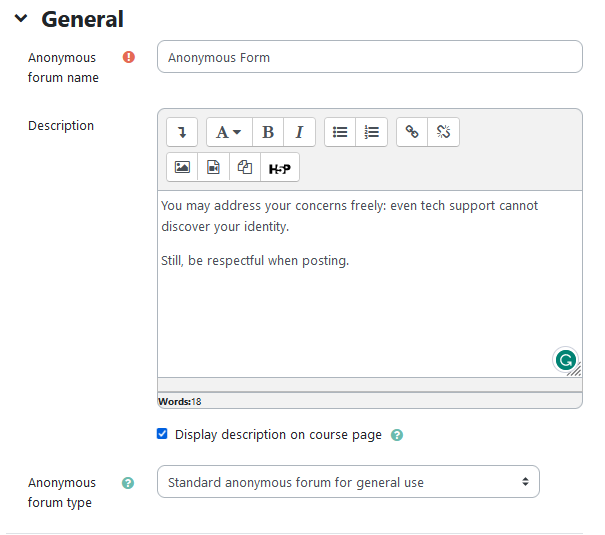This screenshot has width=605, height=535.
Task: Open help for Anonymous forum type
Action: pyautogui.click(x=128, y=483)
